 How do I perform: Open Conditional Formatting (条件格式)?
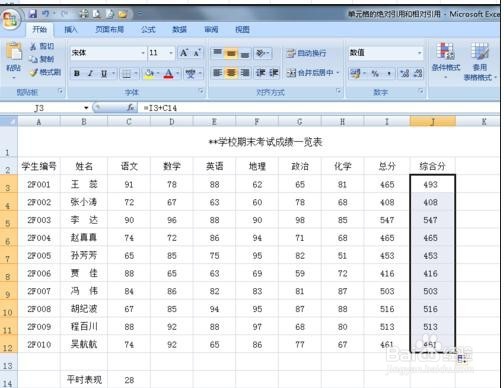pos(446,60)
